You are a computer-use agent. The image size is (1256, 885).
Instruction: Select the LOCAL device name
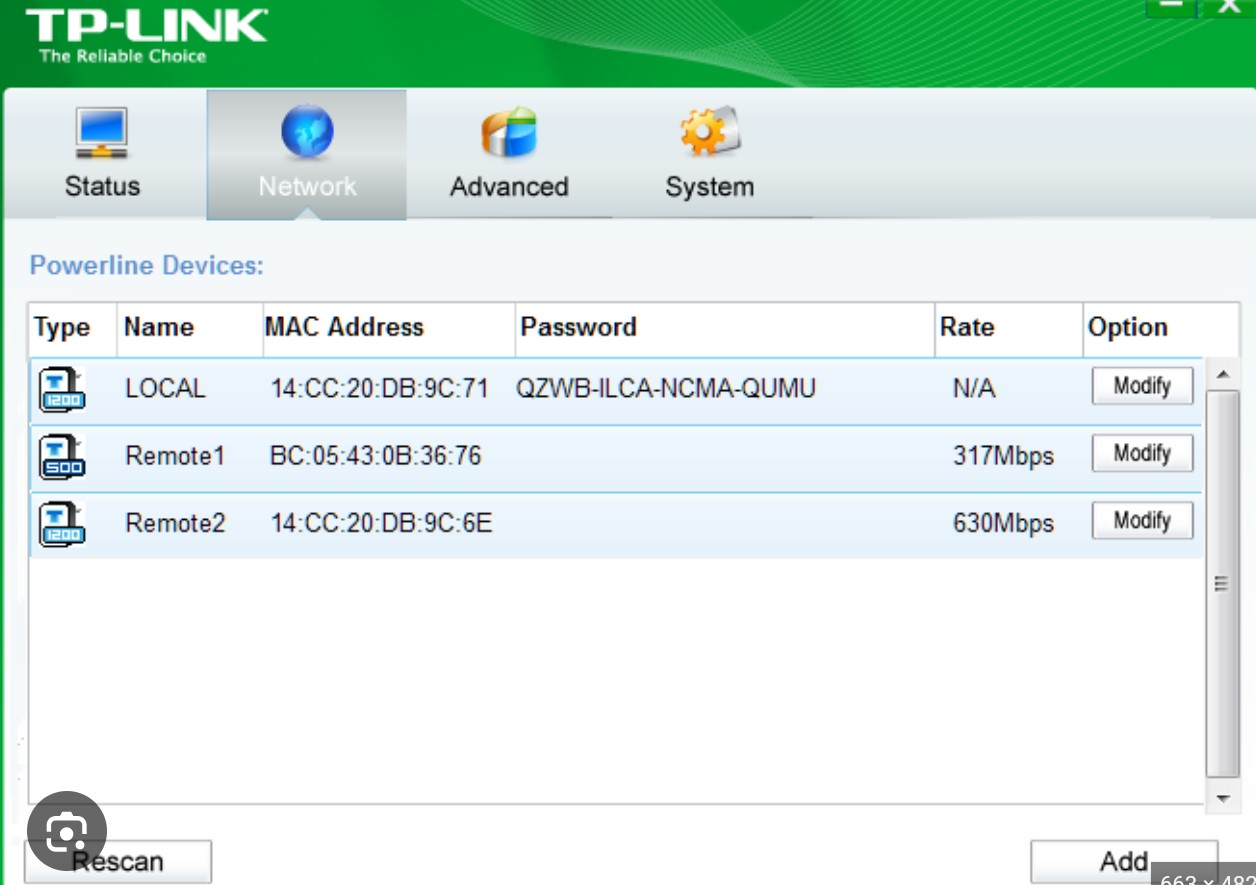(x=165, y=389)
